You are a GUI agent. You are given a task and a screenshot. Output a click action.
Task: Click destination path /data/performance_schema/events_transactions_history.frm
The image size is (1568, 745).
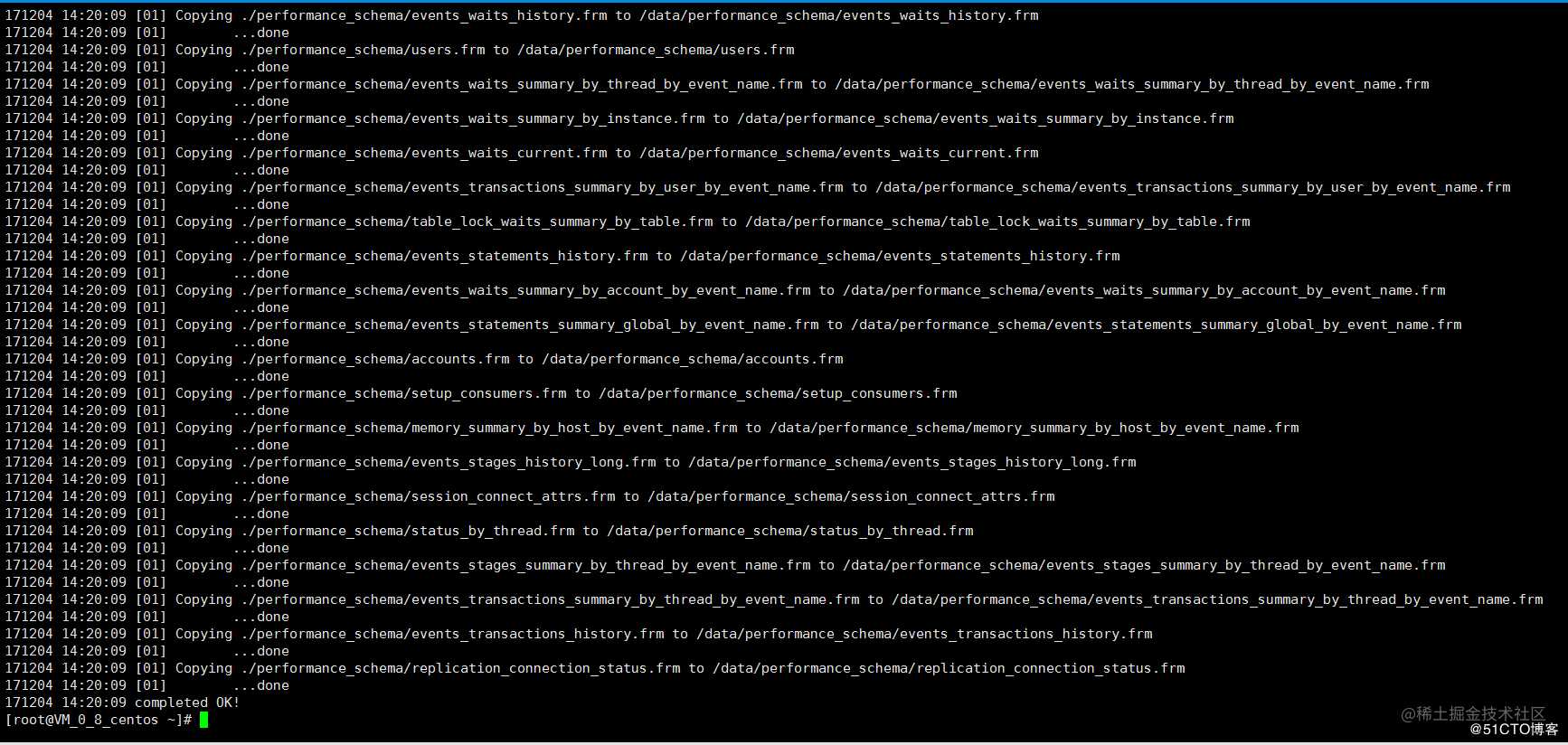[x=925, y=634]
